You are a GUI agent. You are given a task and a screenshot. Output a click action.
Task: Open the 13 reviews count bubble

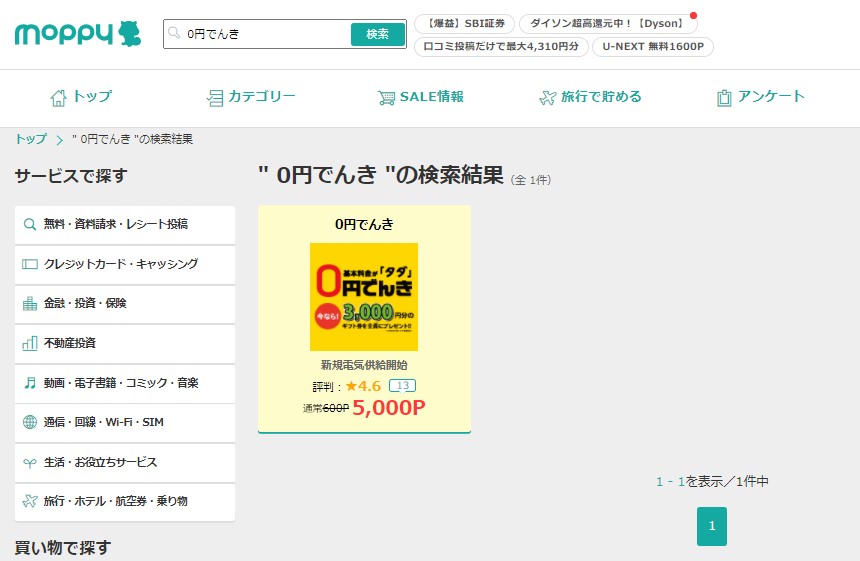point(403,386)
